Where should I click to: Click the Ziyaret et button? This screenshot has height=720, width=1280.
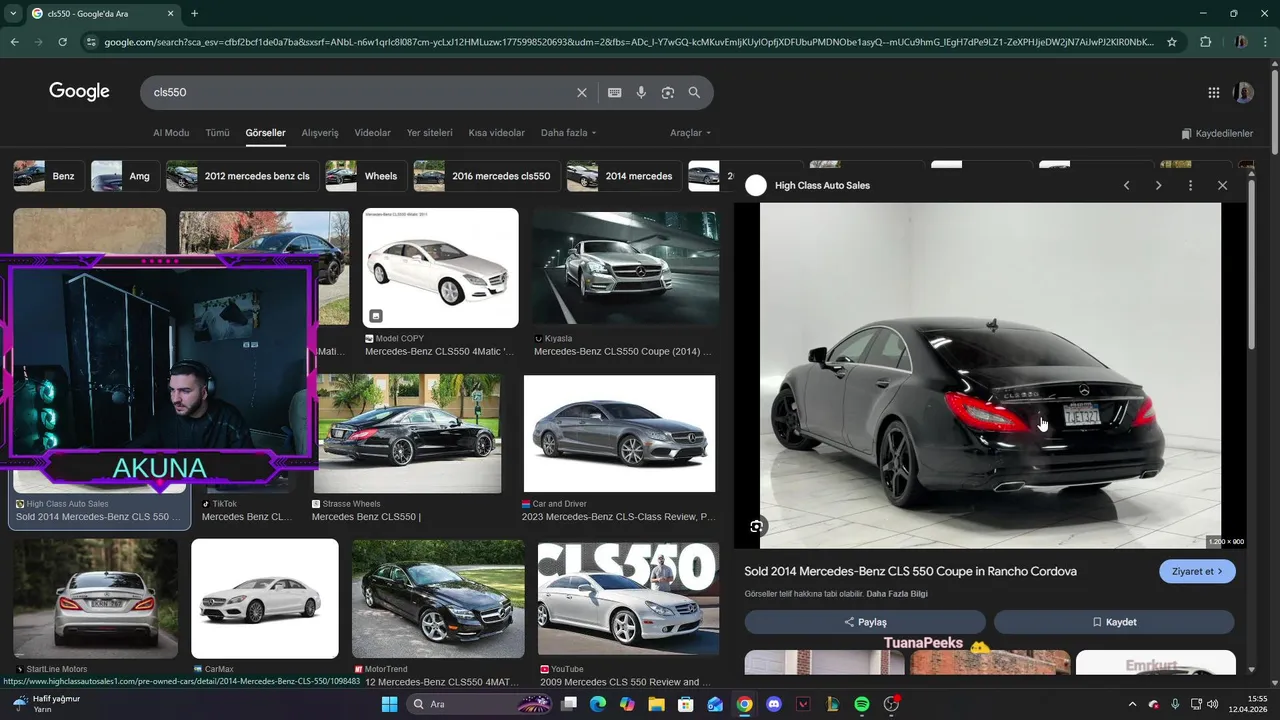tap(1197, 571)
